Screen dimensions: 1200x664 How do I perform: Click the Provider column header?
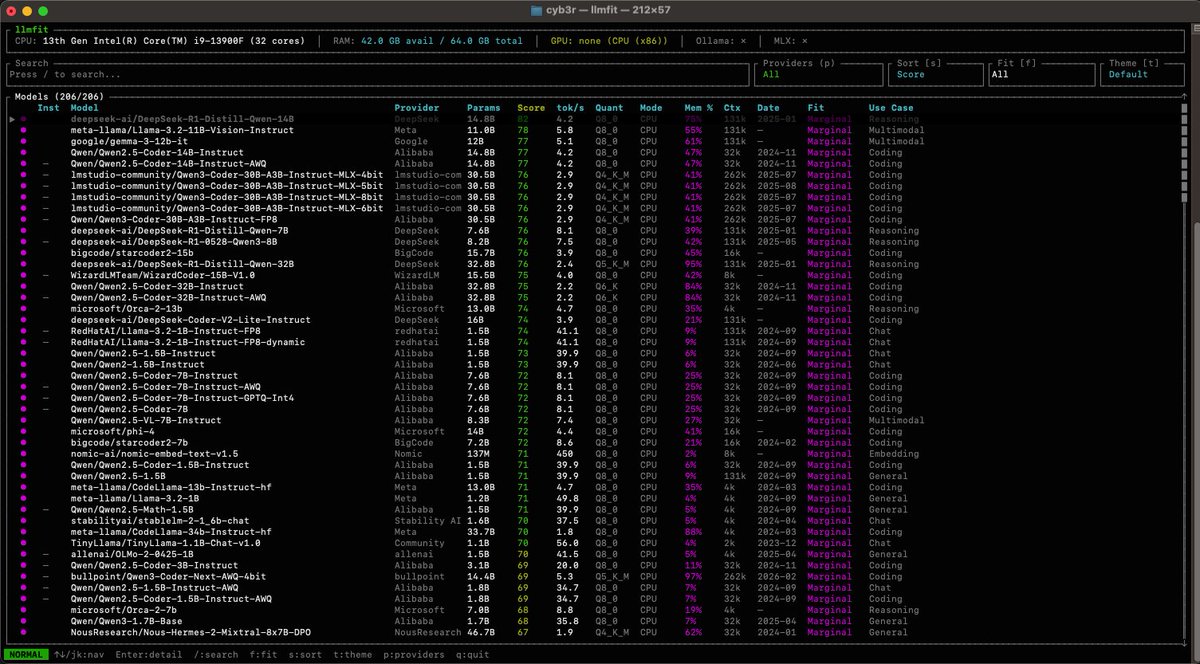pos(417,108)
